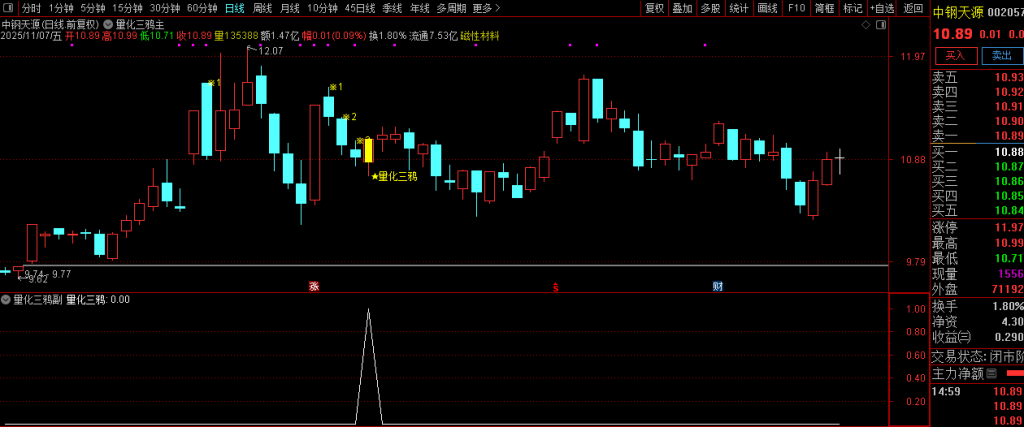Click the yellow highlighted 量化三鸦 signal candle
Screen dimensions: 1024x427
pyautogui.click(x=368, y=151)
